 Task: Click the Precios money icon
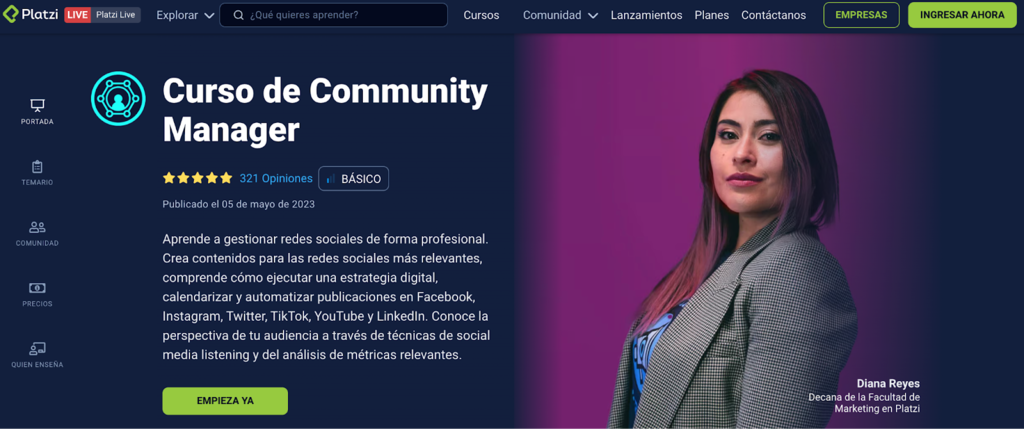(37, 288)
